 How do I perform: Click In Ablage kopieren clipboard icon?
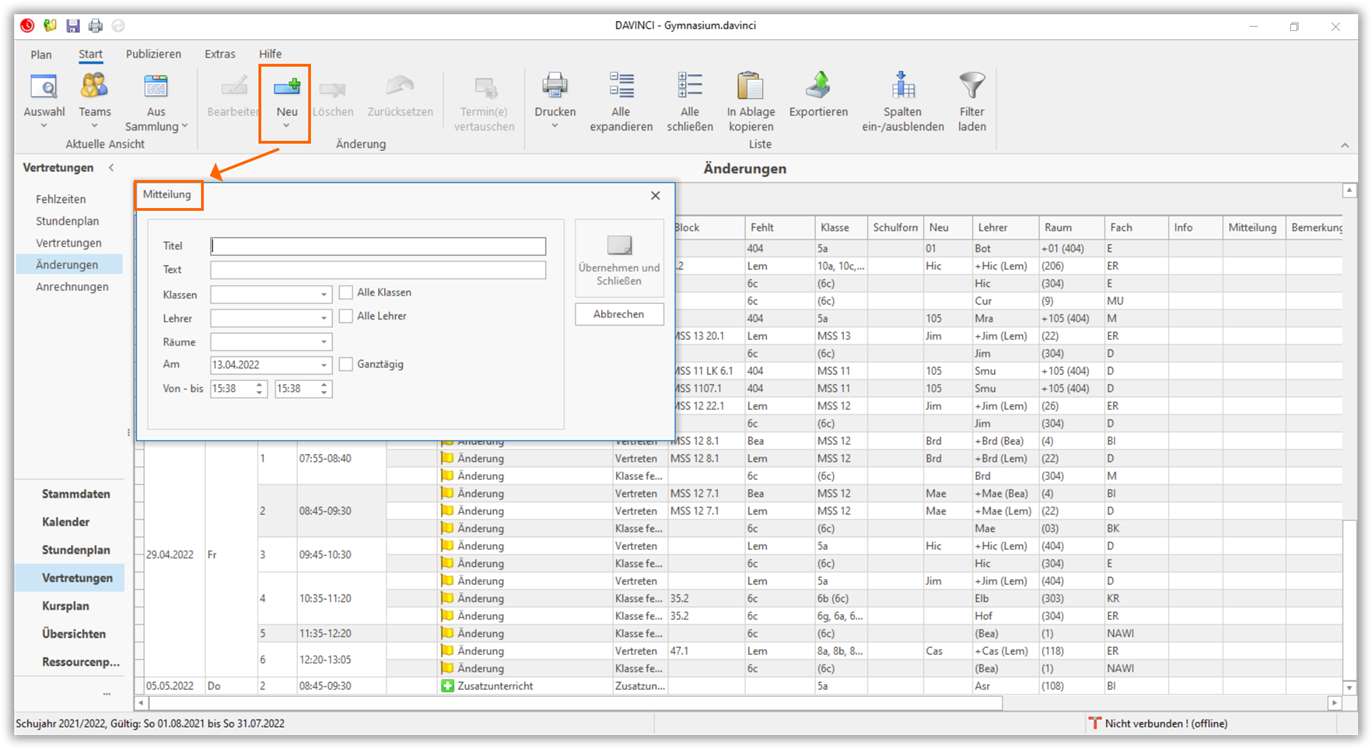(750, 87)
